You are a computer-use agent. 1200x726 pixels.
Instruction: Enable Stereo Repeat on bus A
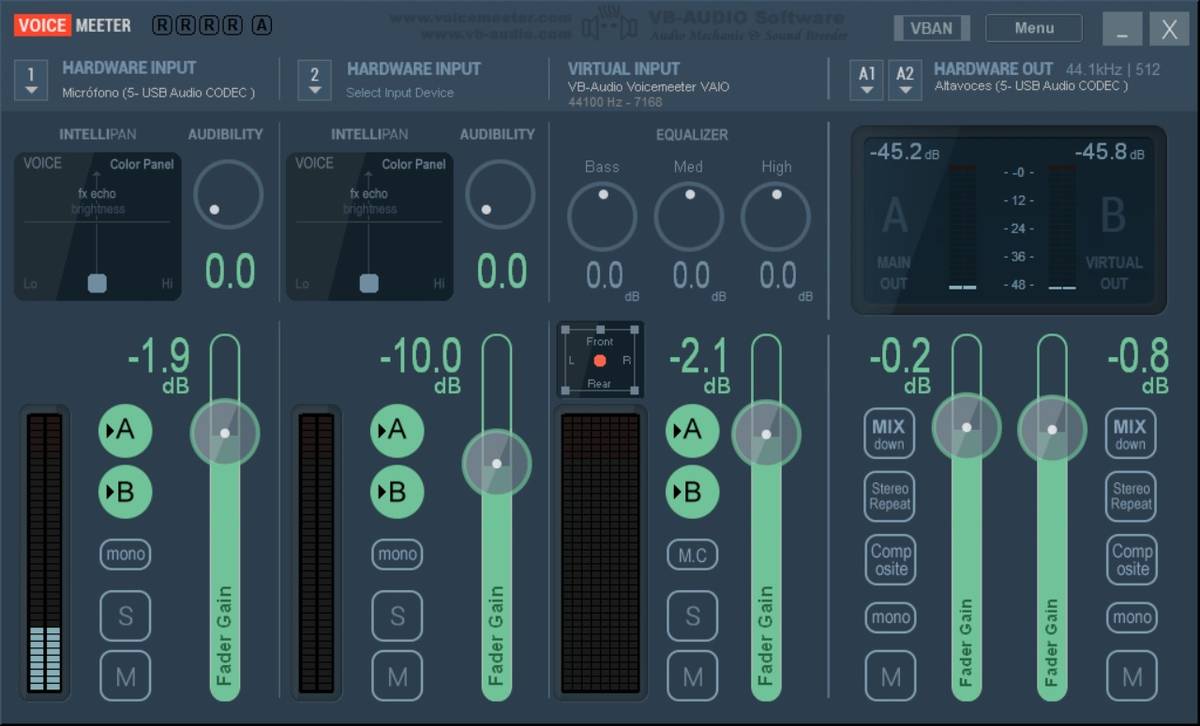click(x=889, y=496)
